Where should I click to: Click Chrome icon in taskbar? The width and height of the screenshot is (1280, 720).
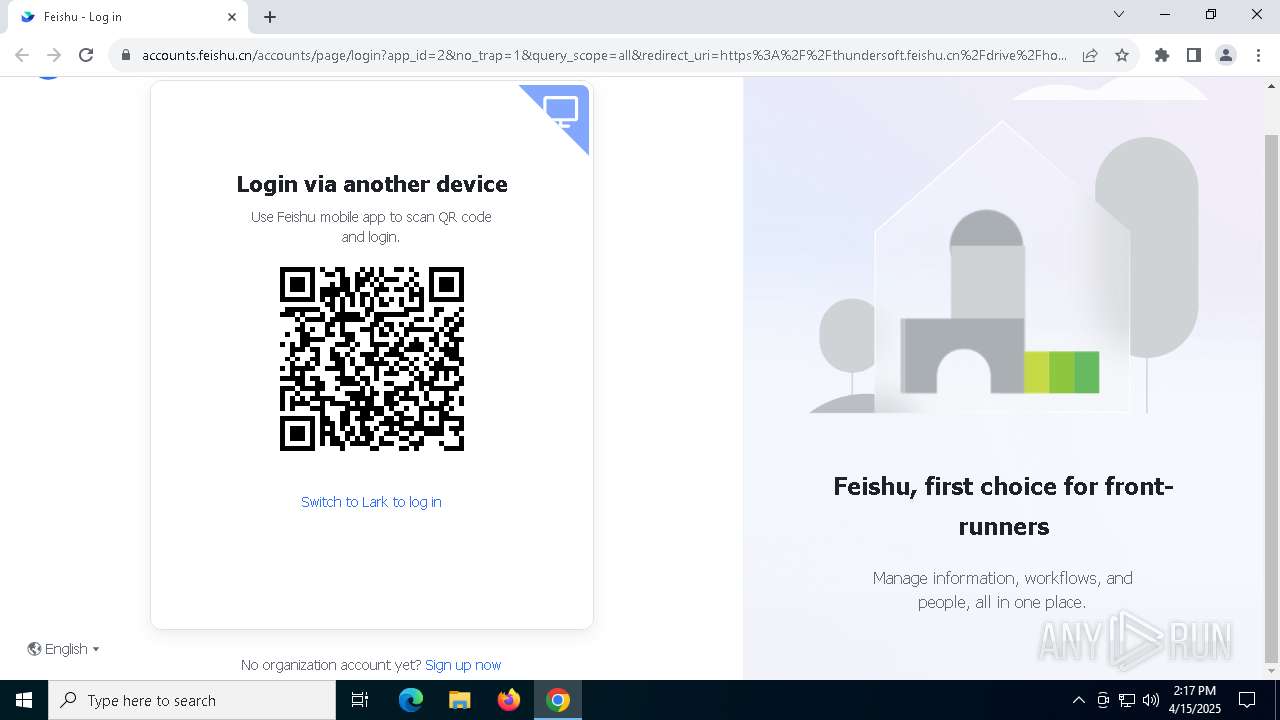pos(558,700)
